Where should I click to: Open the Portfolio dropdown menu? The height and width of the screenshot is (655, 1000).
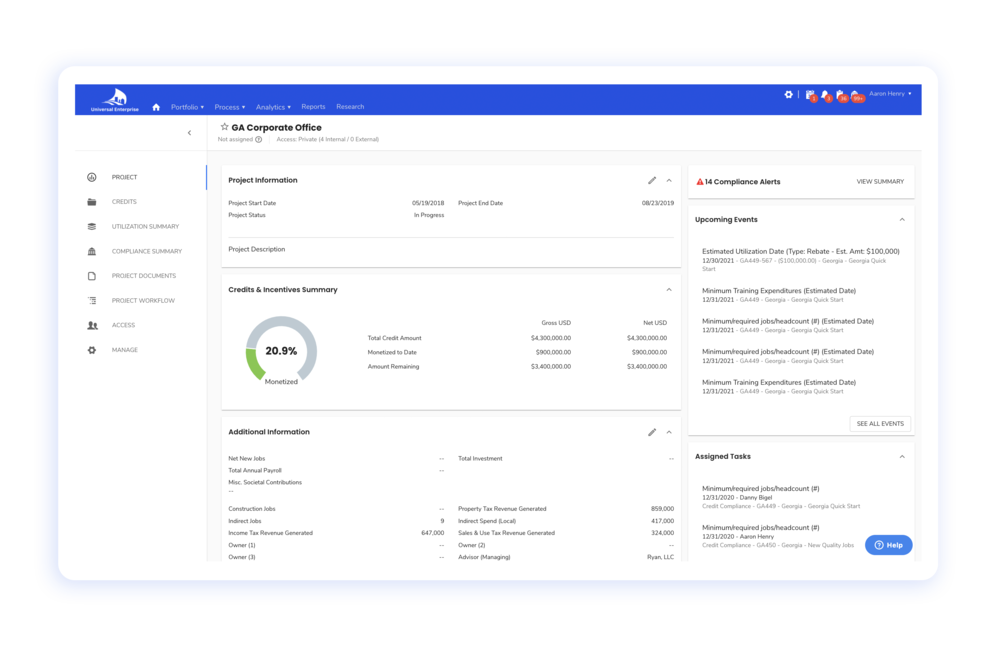point(187,107)
